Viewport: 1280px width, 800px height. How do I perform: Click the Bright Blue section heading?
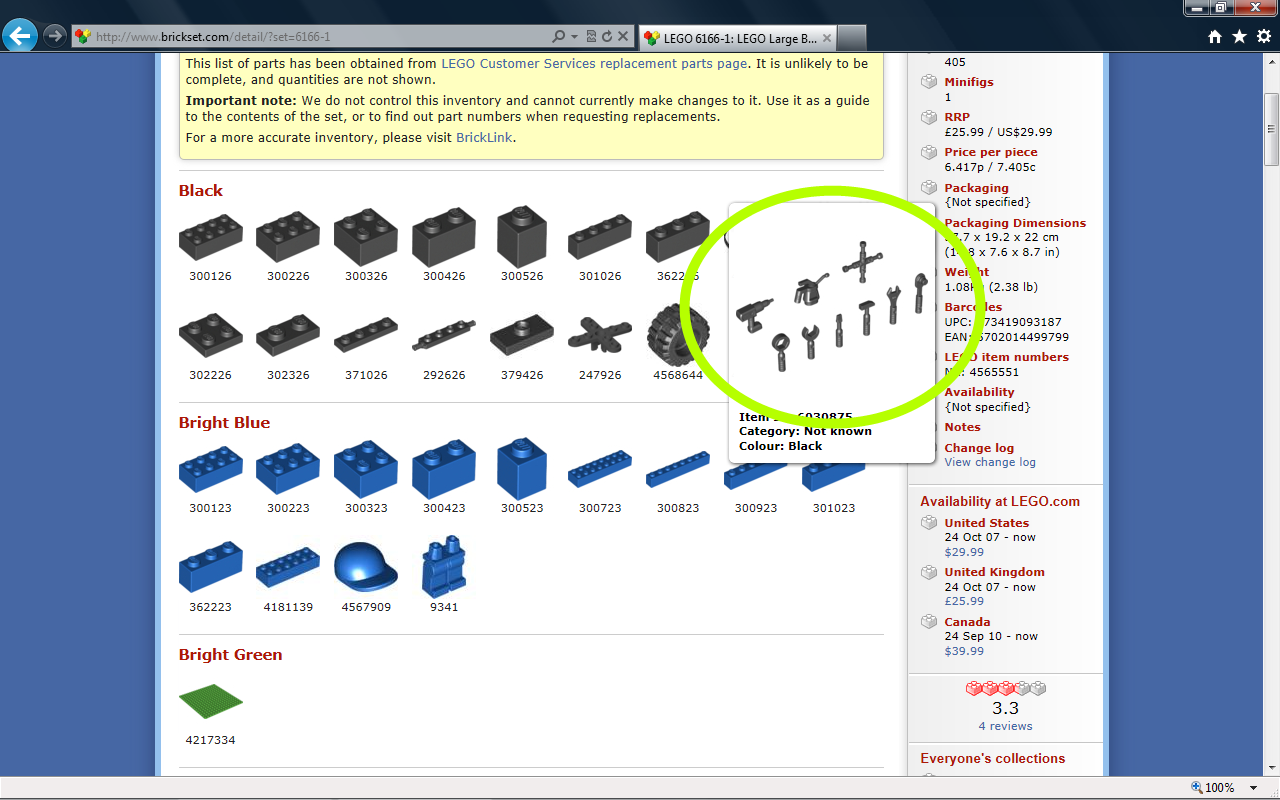click(224, 422)
